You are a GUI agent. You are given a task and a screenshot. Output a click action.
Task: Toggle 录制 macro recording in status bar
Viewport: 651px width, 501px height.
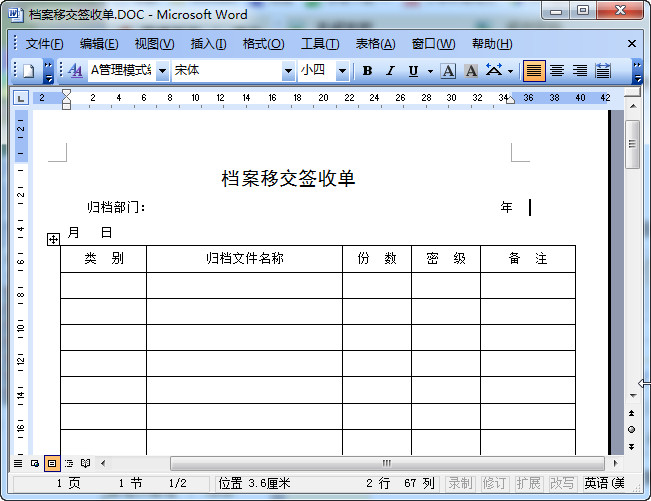click(460, 483)
